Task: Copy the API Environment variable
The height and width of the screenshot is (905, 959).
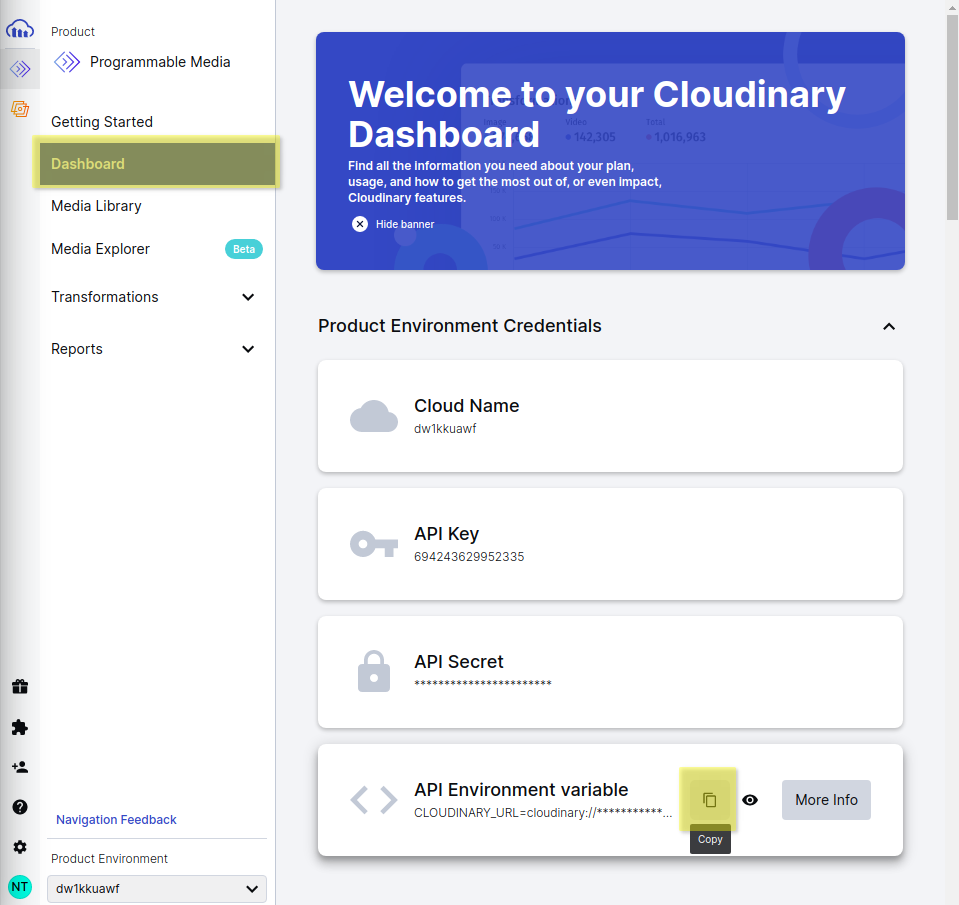Action: [x=709, y=800]
